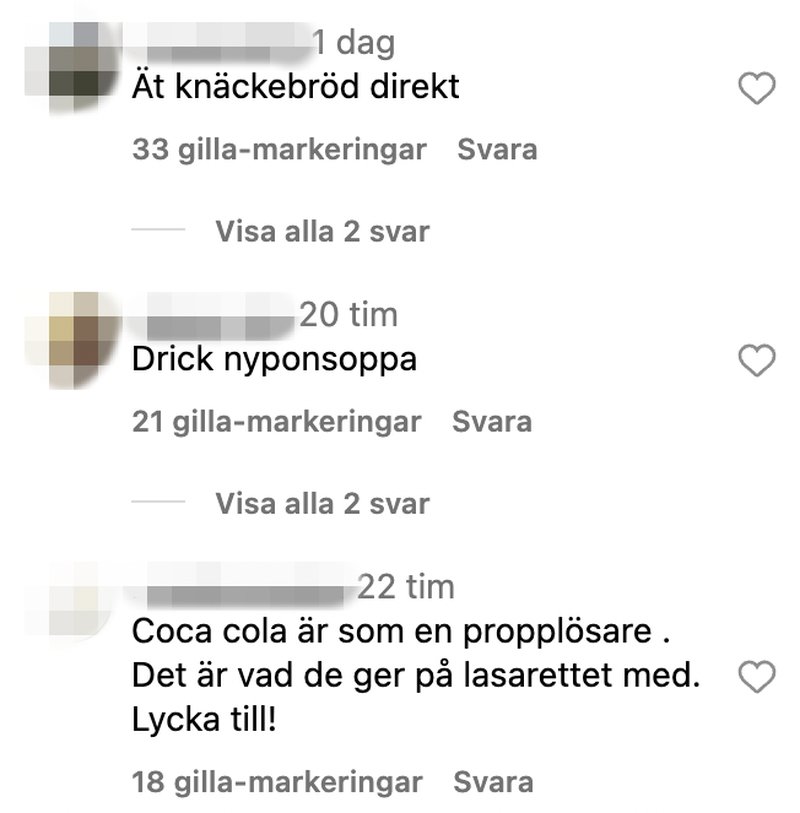The width and height of the screenshot is (800, 813).
Task: Reply to the knäckebröd comment via Svara
Action: click(x=497, y=149)
